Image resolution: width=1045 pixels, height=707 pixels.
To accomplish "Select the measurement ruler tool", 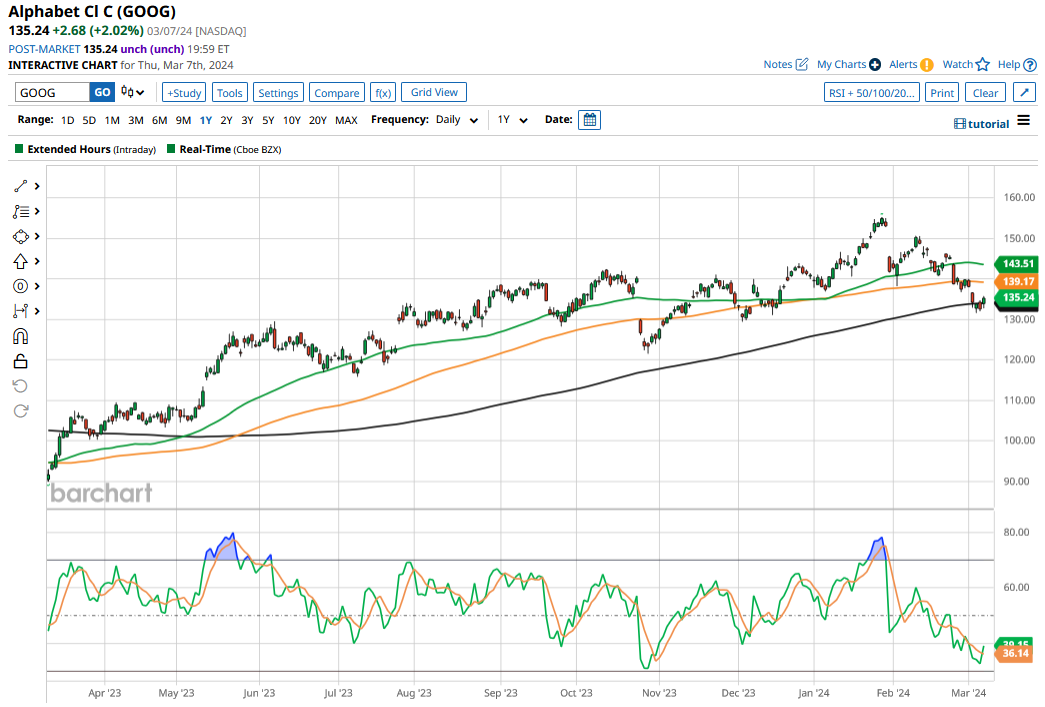I will [21, 311].
